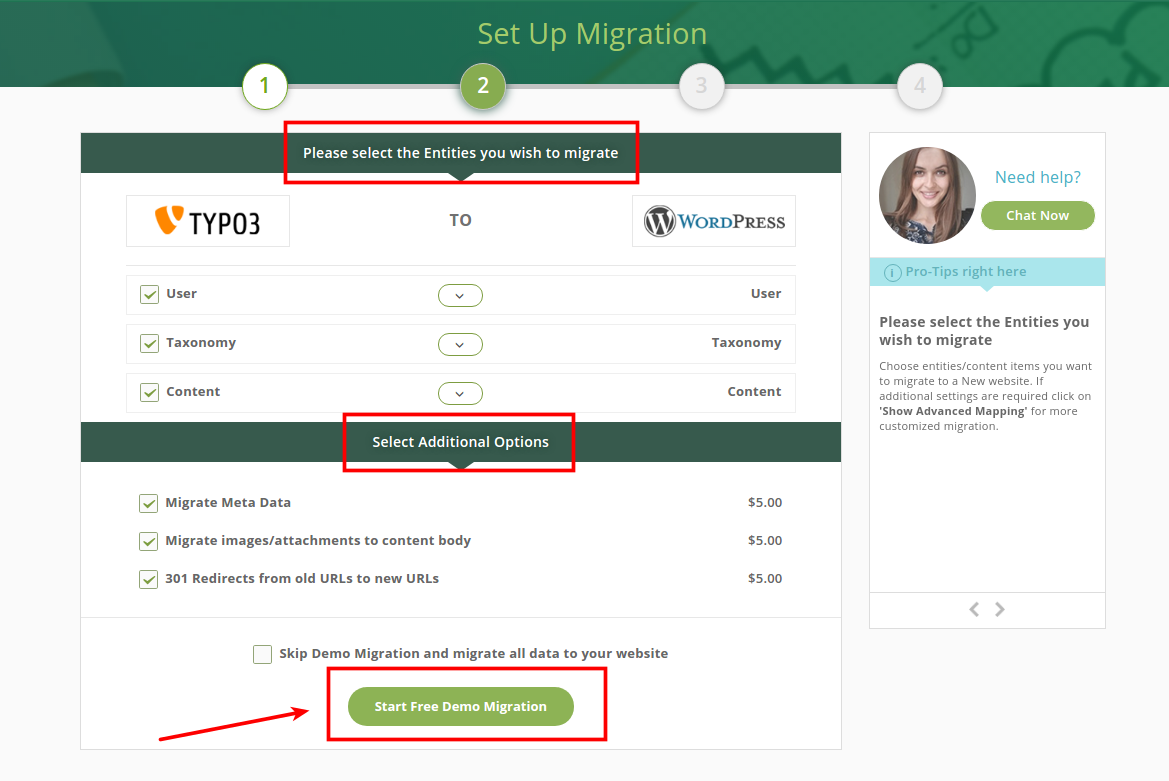
Task: Toggle Migrate images/attachments to content body
Action: [x=148, y=542]
